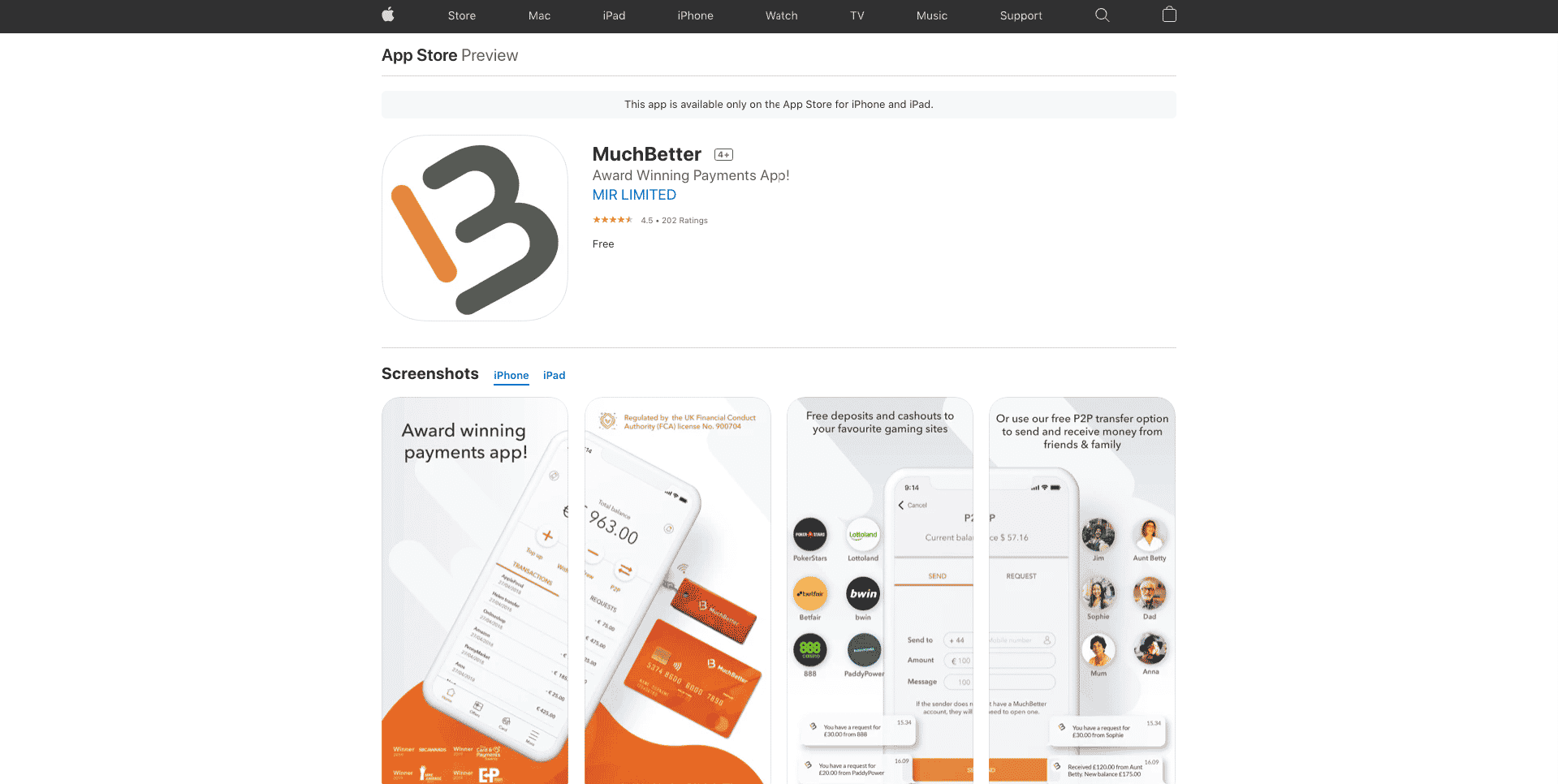Switch to the iPad screenshots tab
This screenshot has height=784, width=1558.
pyautogui.click(x=555, y=376)
